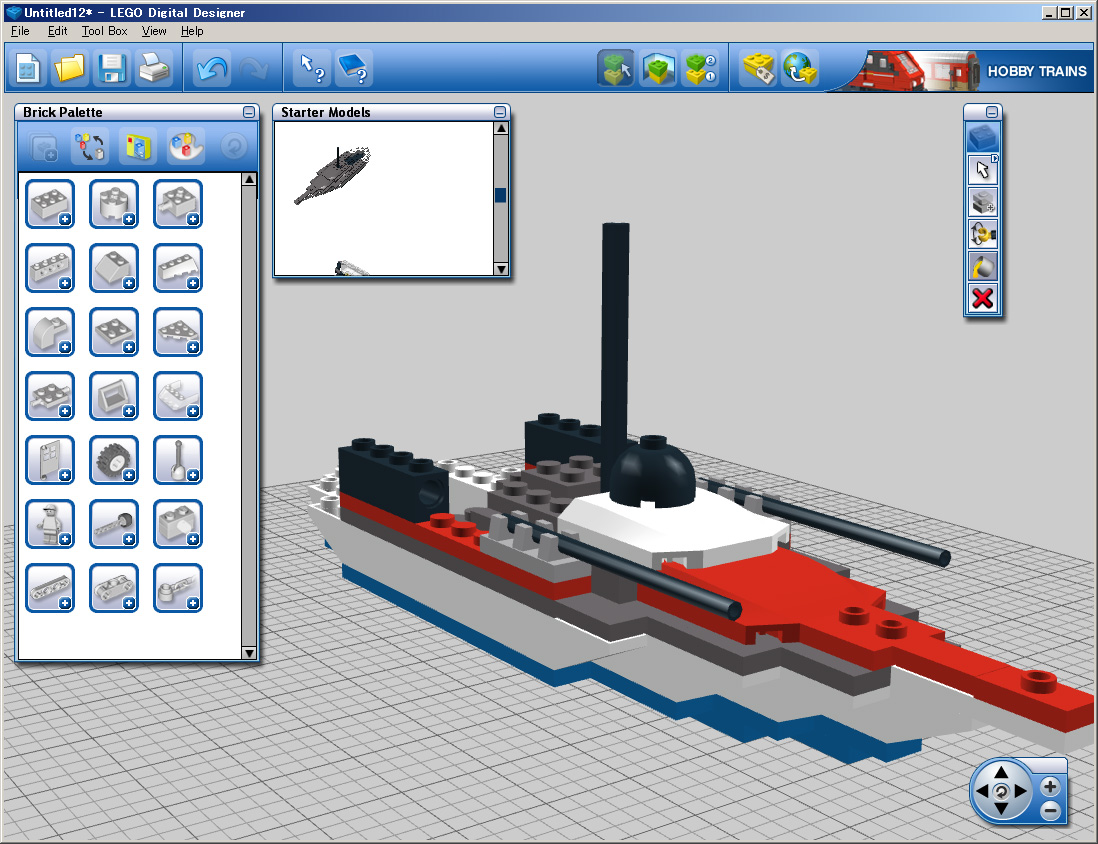Expand the lever and antenna group

(178, 460)
